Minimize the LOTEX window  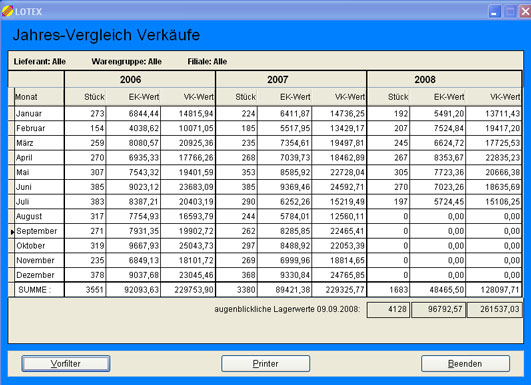495,12
